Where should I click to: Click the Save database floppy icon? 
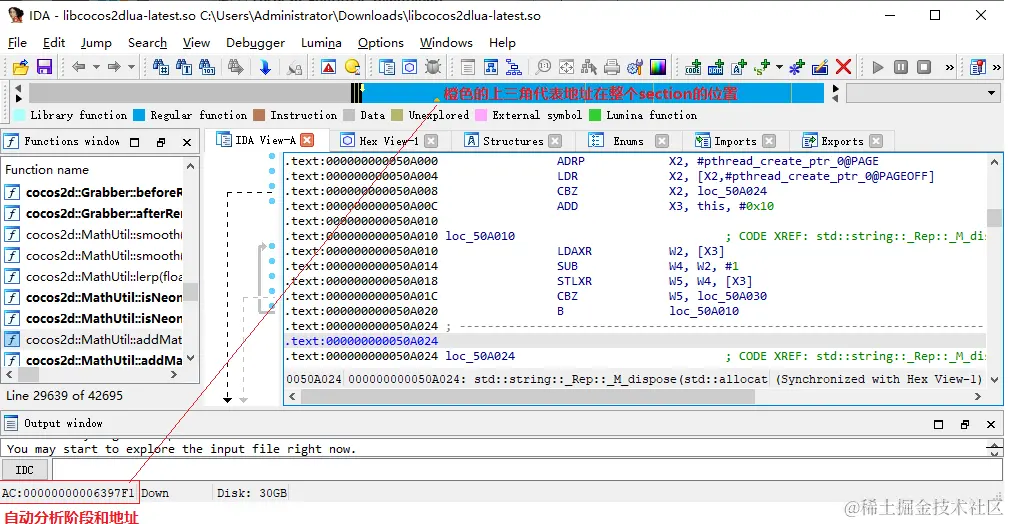(44, 67)
